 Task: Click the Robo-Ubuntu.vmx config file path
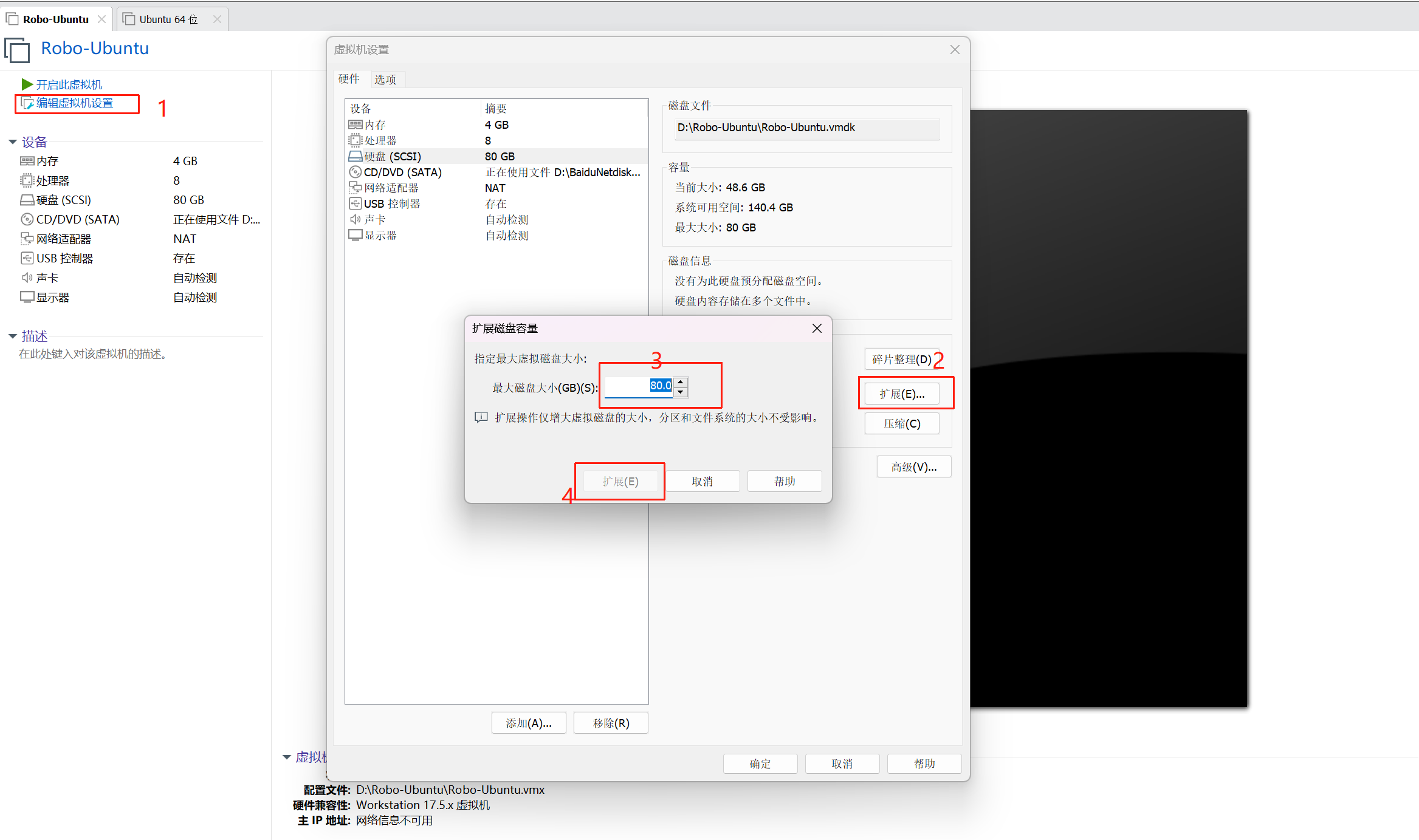coord(450,790)
